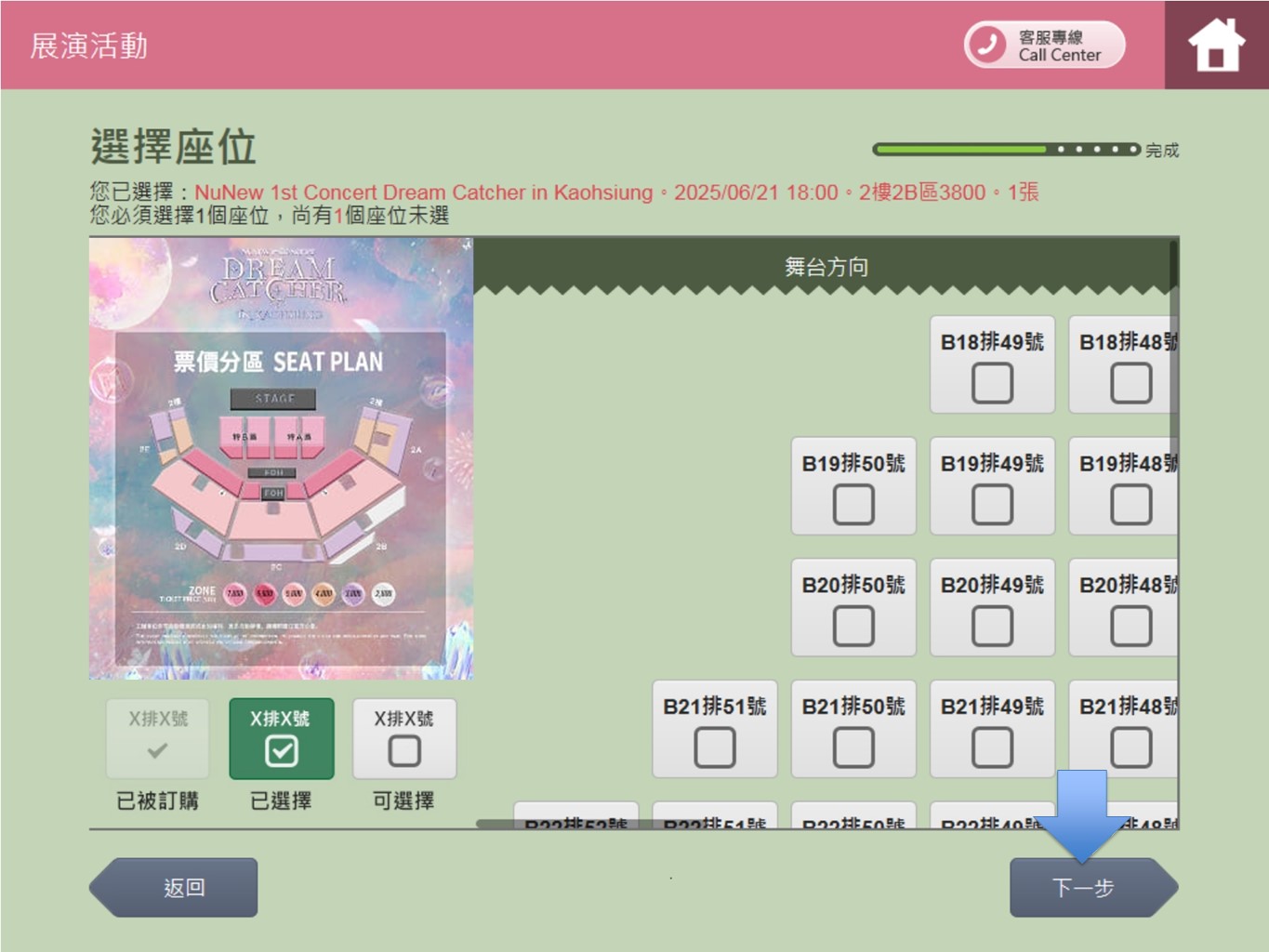
Task: Choose seat B21排51號
Action: (x=715, y=747)
